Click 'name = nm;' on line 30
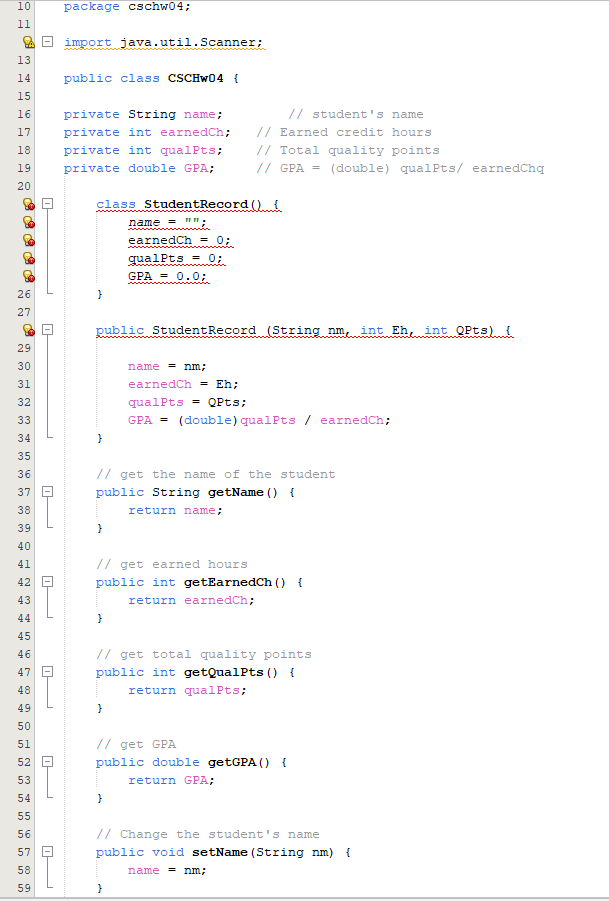This screenshot has height=901, width=609. tap(167, 367)
